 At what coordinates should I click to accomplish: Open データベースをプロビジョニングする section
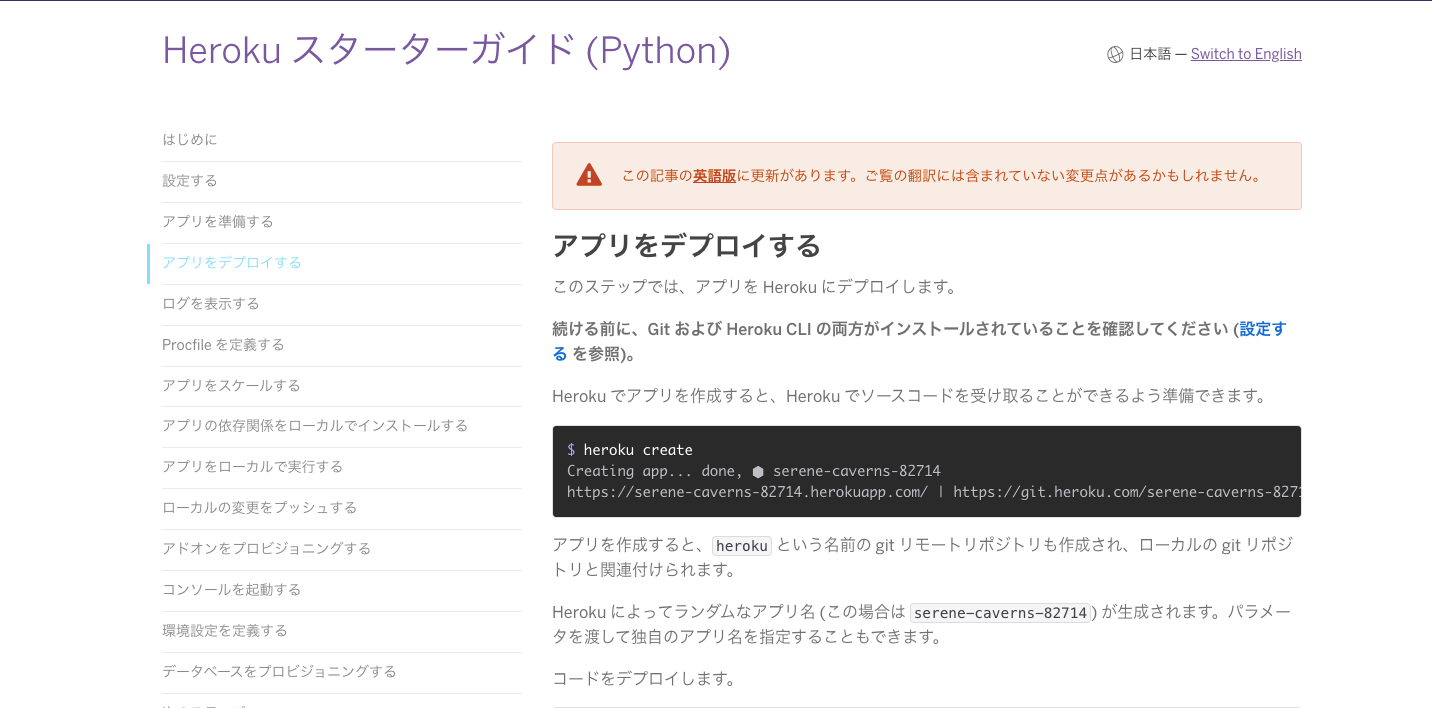click(279, 672)
